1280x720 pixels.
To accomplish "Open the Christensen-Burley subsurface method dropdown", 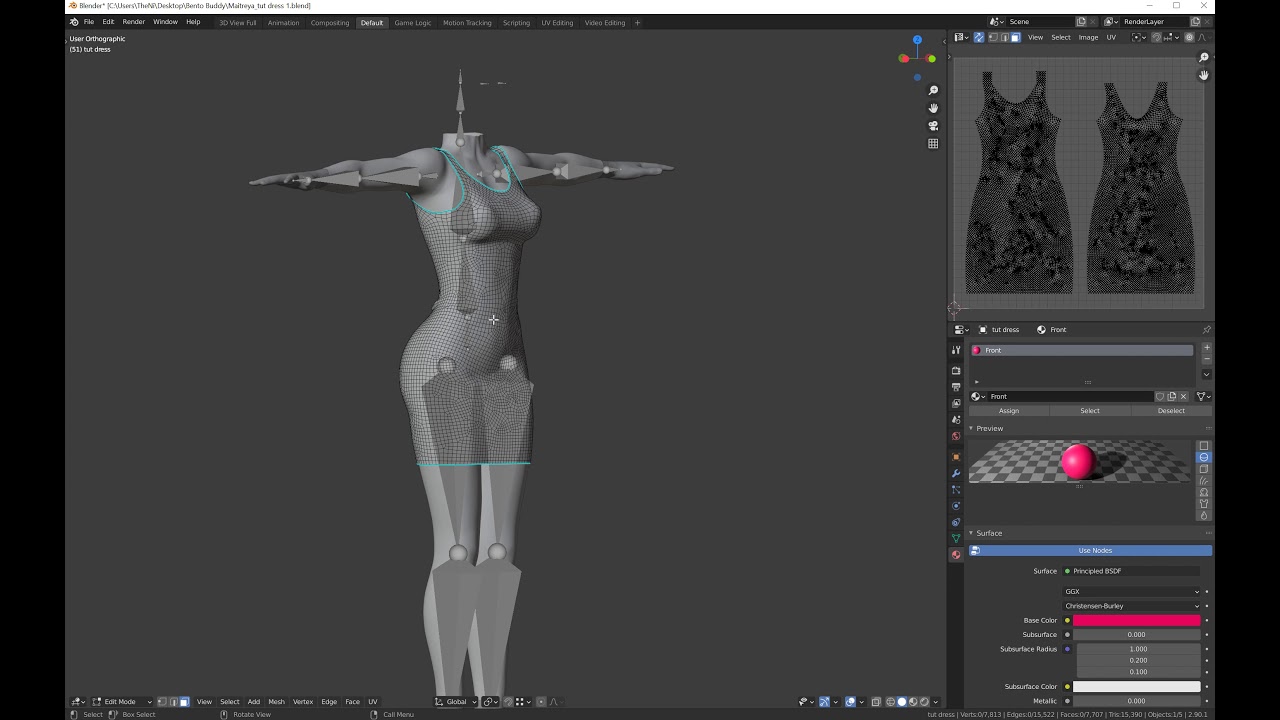I will click(x=1132, y=606).
